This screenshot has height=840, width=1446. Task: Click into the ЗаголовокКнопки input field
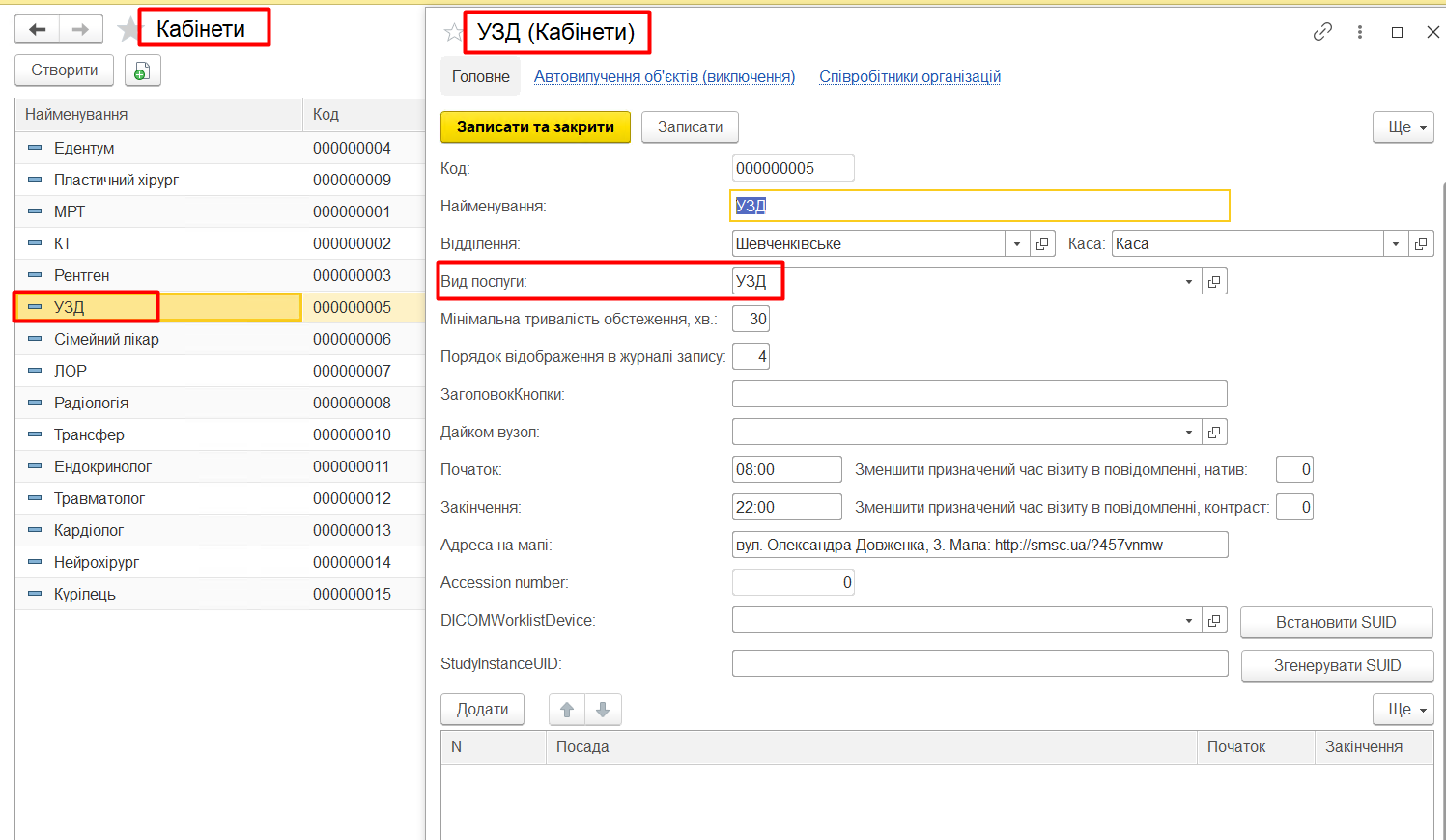[x=978, y=395]
